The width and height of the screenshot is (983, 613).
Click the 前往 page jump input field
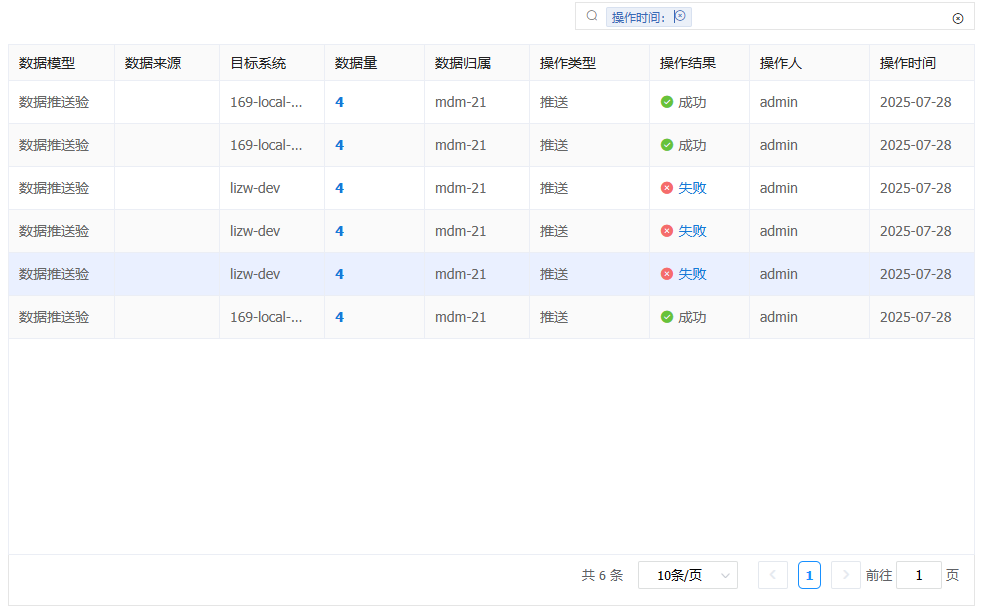(918, 575)
